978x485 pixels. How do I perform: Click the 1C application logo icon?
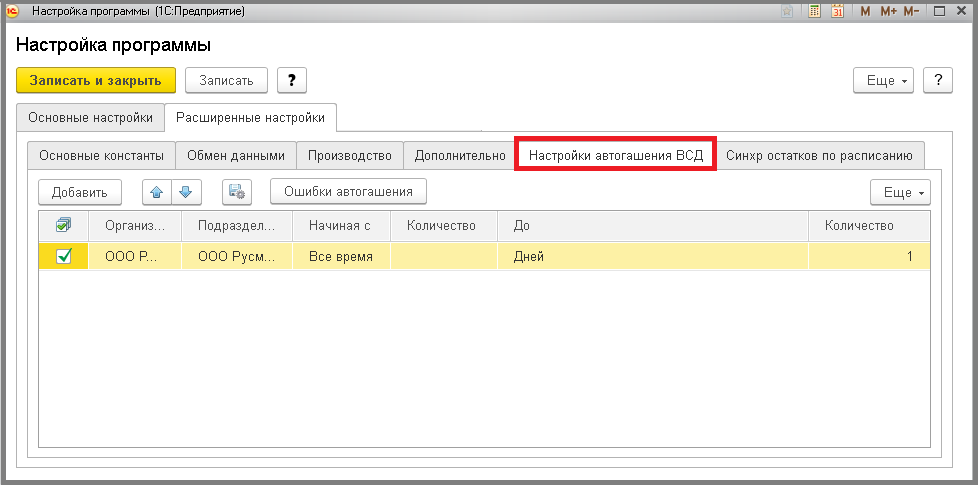tap(12, 11)
